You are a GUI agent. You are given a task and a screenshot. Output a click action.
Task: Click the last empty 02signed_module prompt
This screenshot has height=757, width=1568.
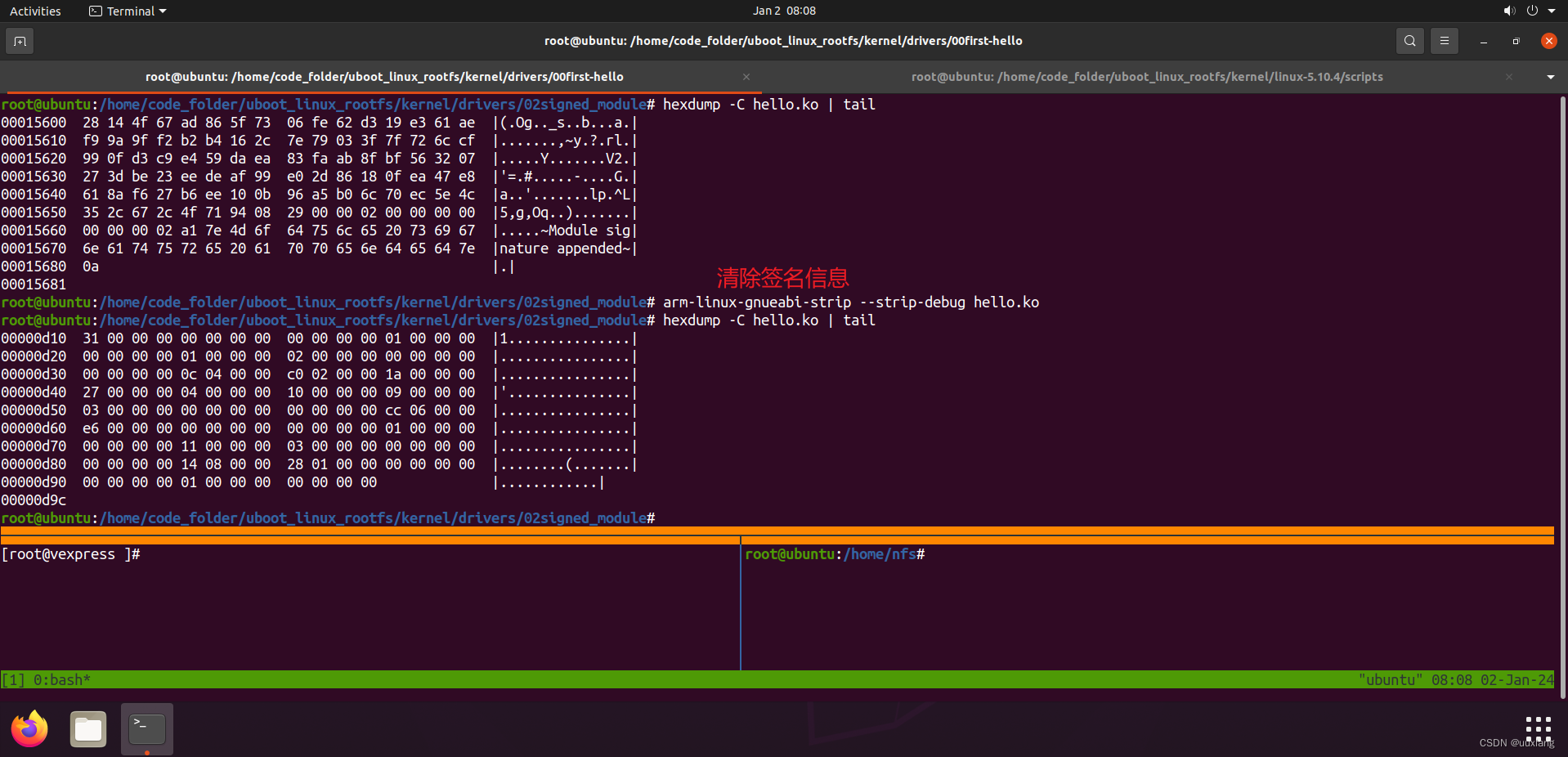tap(329, 518)
